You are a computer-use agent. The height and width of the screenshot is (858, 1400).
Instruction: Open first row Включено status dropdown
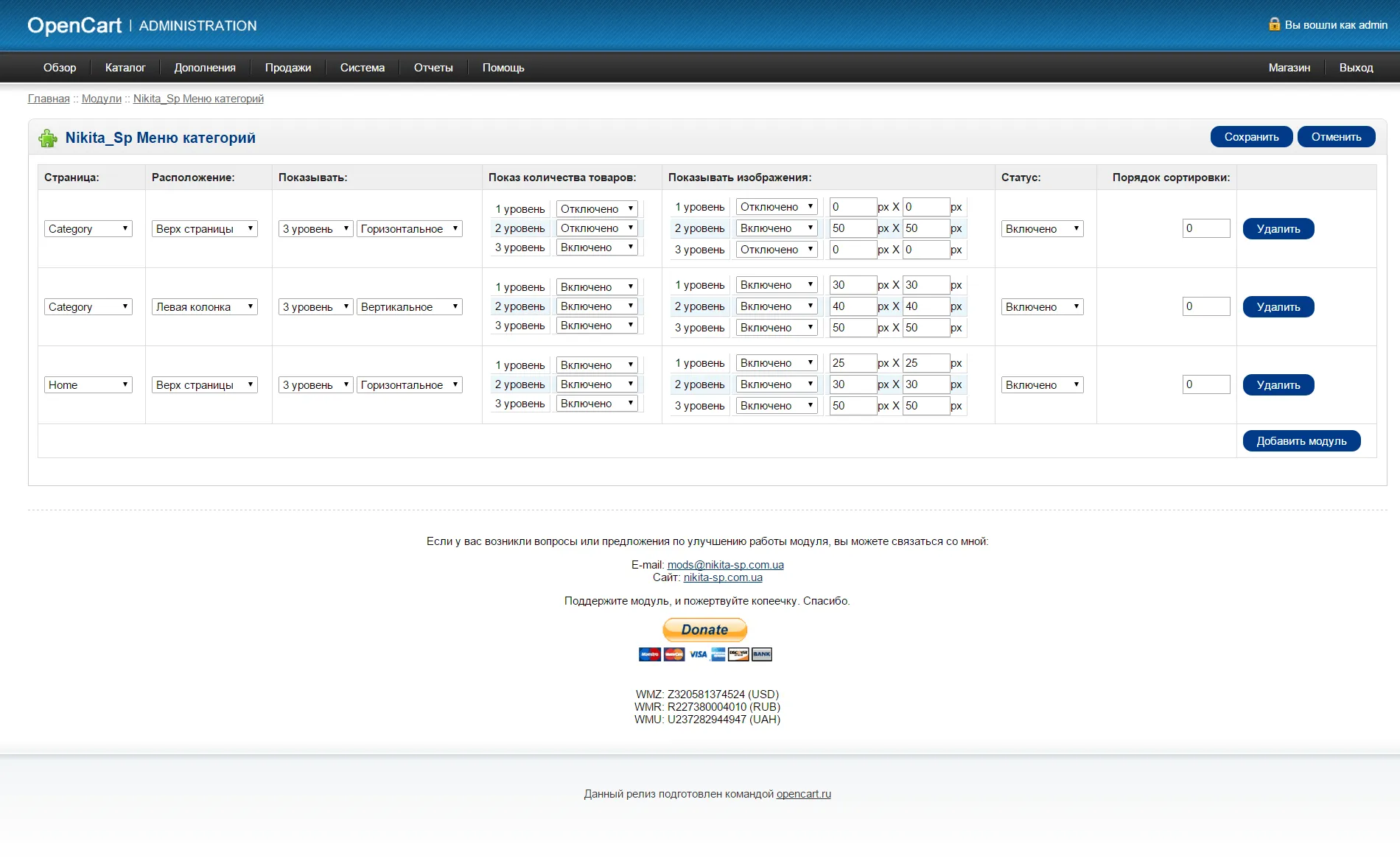(1043, 229)
